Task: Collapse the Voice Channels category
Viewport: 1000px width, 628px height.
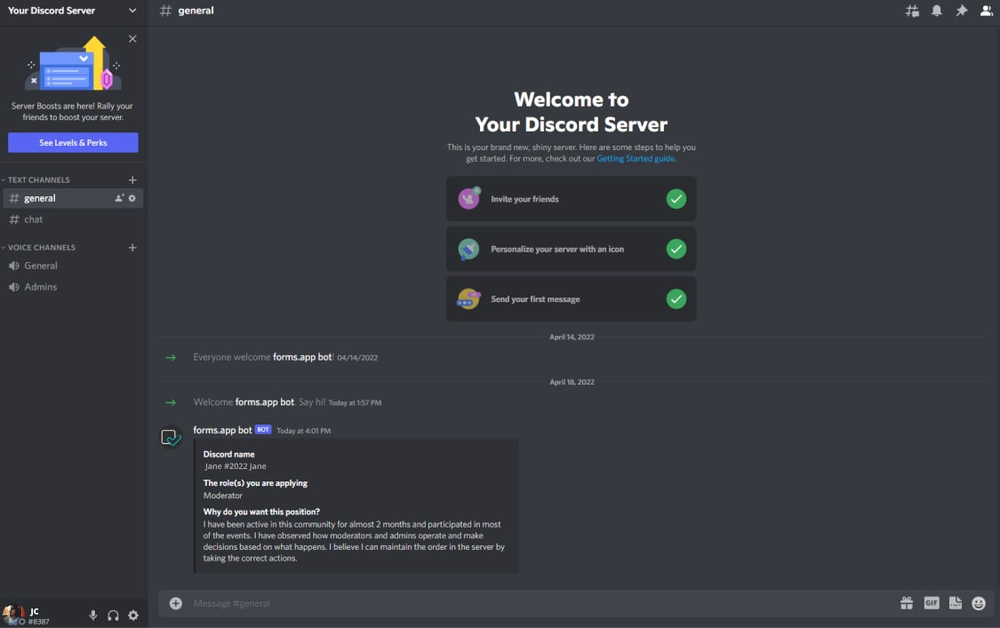Action: 41,247
